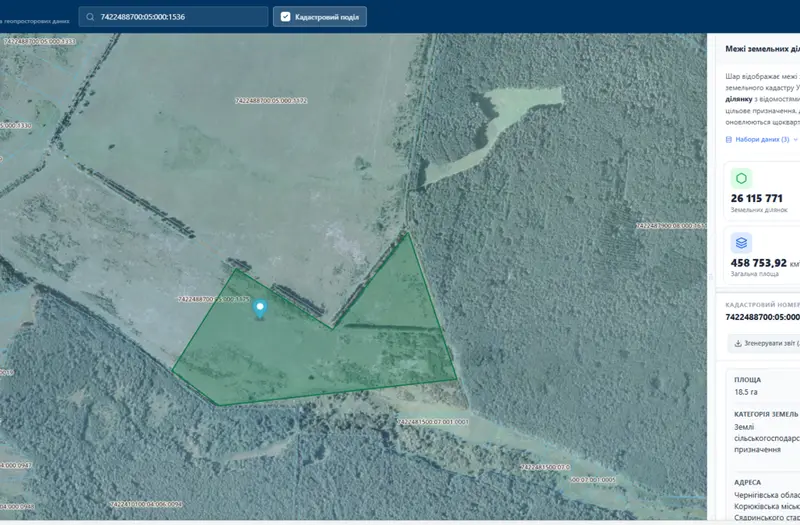Click the magnifier icon in the search field
The width and height of the screenshot is (800, 525).
pos(90,17)
